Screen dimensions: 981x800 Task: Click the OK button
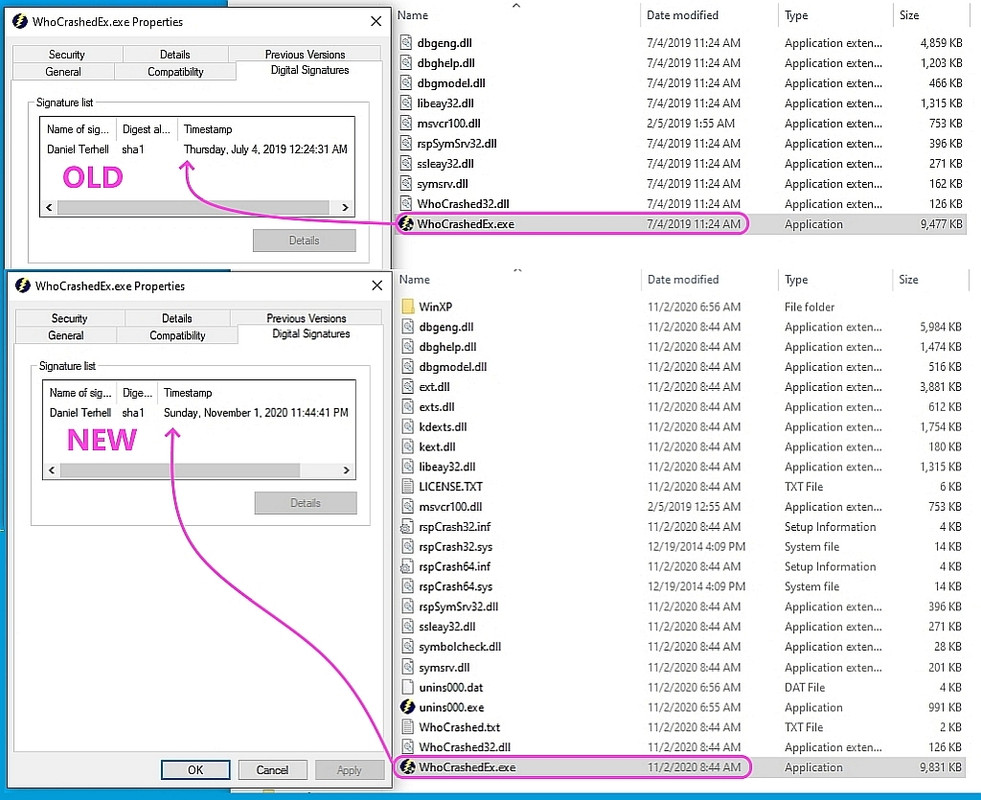coord(195,769)
